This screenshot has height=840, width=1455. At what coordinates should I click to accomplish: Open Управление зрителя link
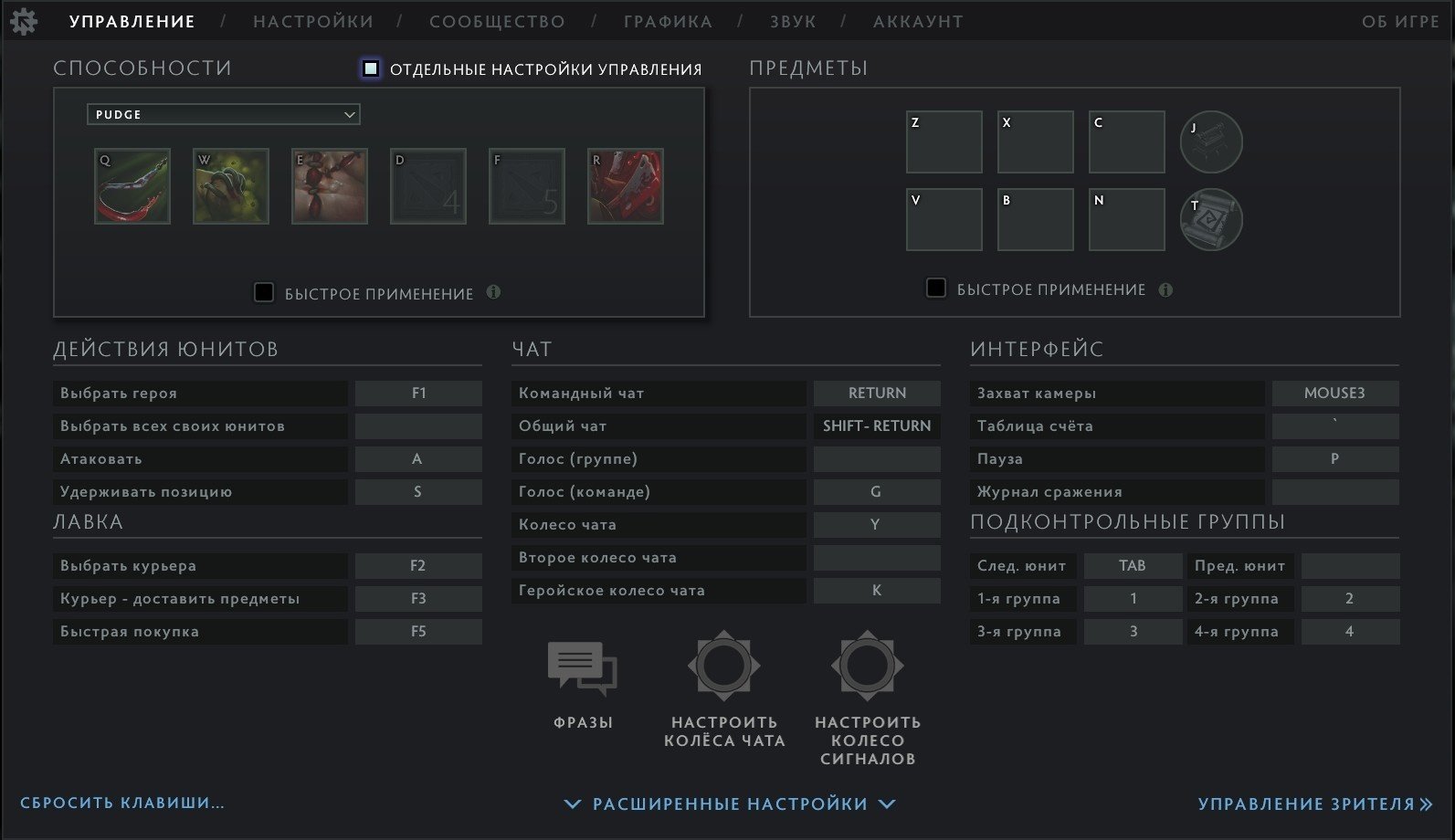pos(1316,803)
